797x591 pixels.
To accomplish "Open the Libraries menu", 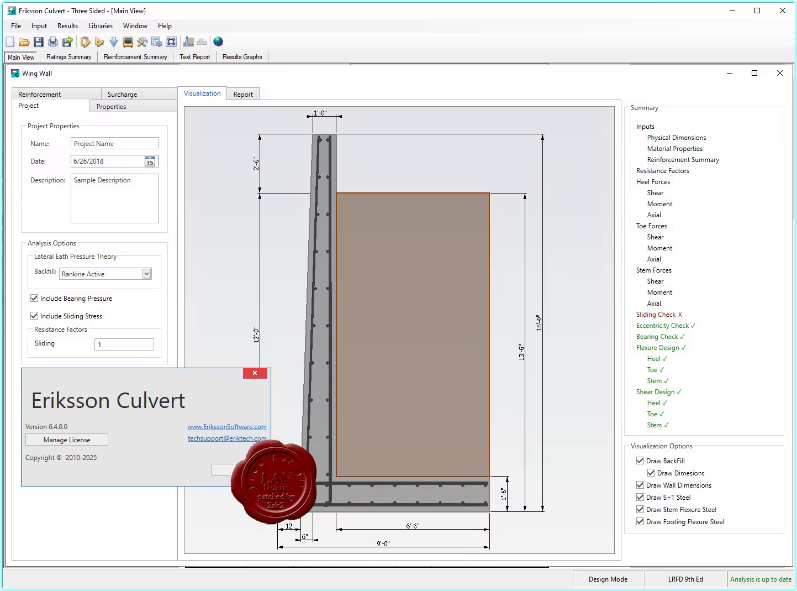I will 100,25.
